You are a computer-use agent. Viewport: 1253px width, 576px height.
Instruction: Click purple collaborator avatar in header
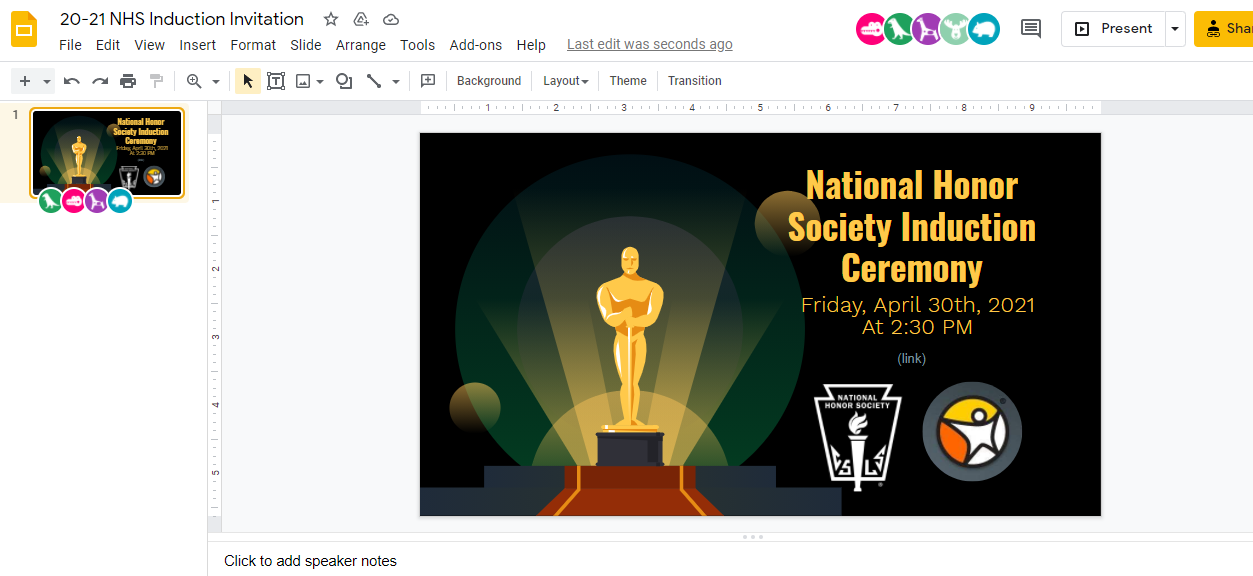click(x=928, y=29)
